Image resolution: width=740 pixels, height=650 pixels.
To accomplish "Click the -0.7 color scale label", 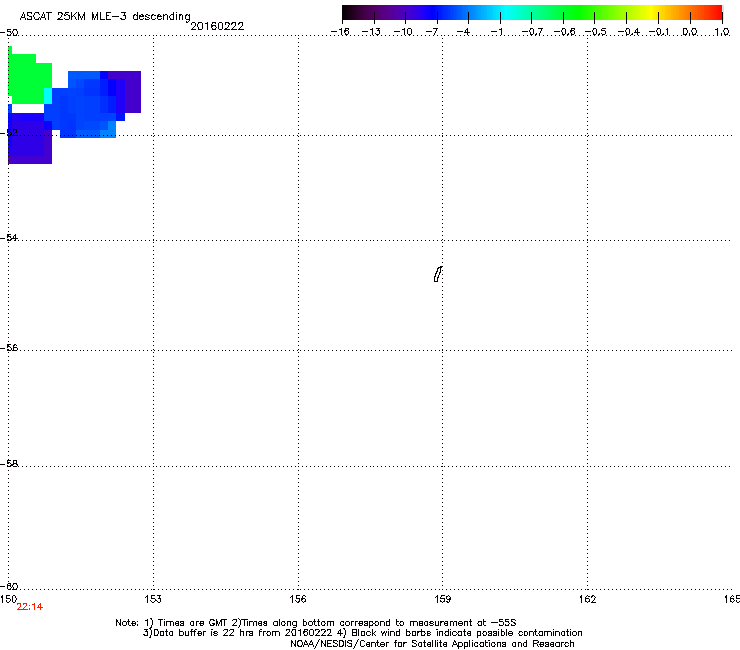I will click(x=532, y=32).
